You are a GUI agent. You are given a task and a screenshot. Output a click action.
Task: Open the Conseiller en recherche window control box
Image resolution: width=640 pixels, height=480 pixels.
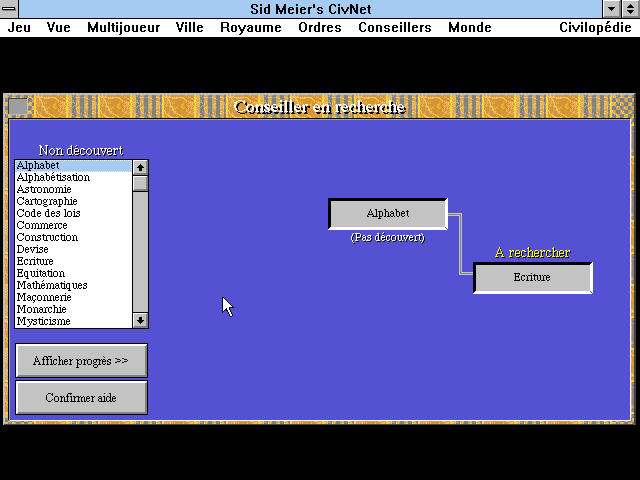[x=18, y=107]
